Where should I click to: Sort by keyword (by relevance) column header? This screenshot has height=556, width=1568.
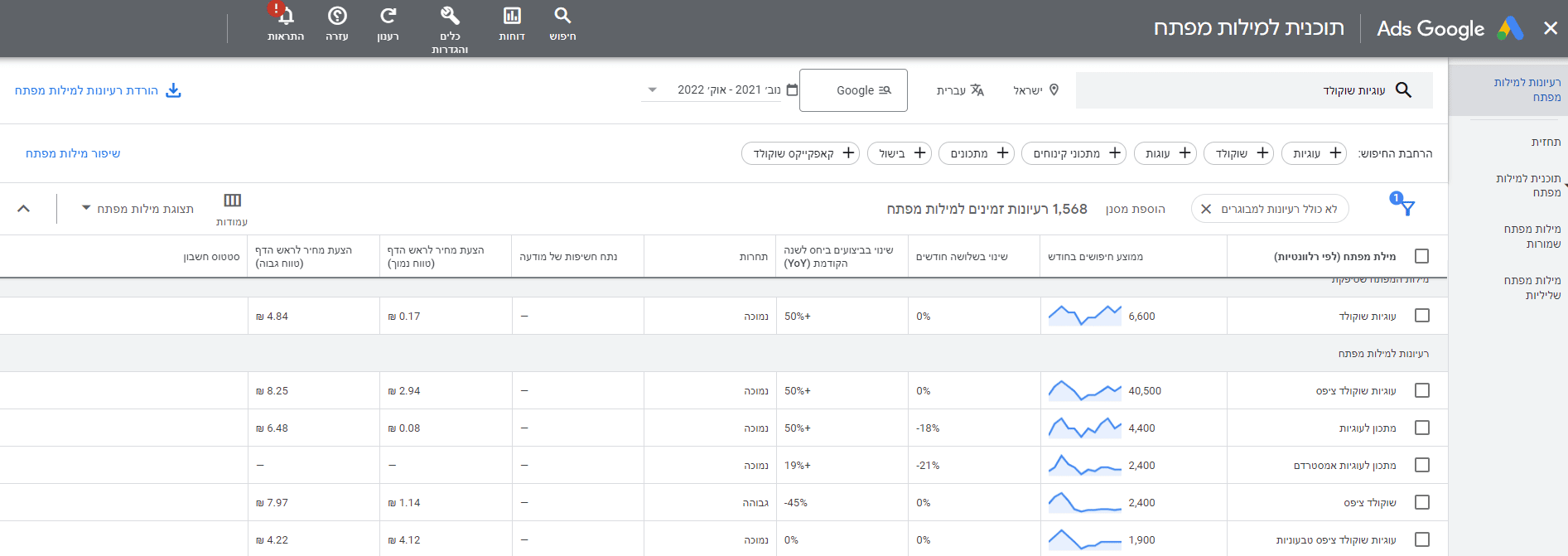point(1334,257)
